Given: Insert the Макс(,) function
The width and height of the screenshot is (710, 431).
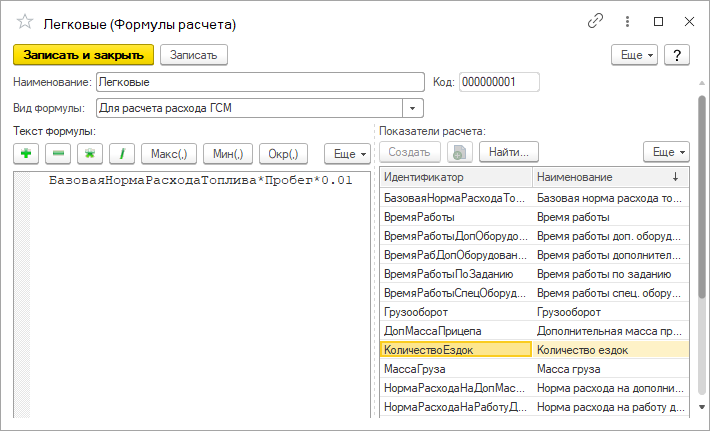Looking at the screenshot, I should 168,153.
